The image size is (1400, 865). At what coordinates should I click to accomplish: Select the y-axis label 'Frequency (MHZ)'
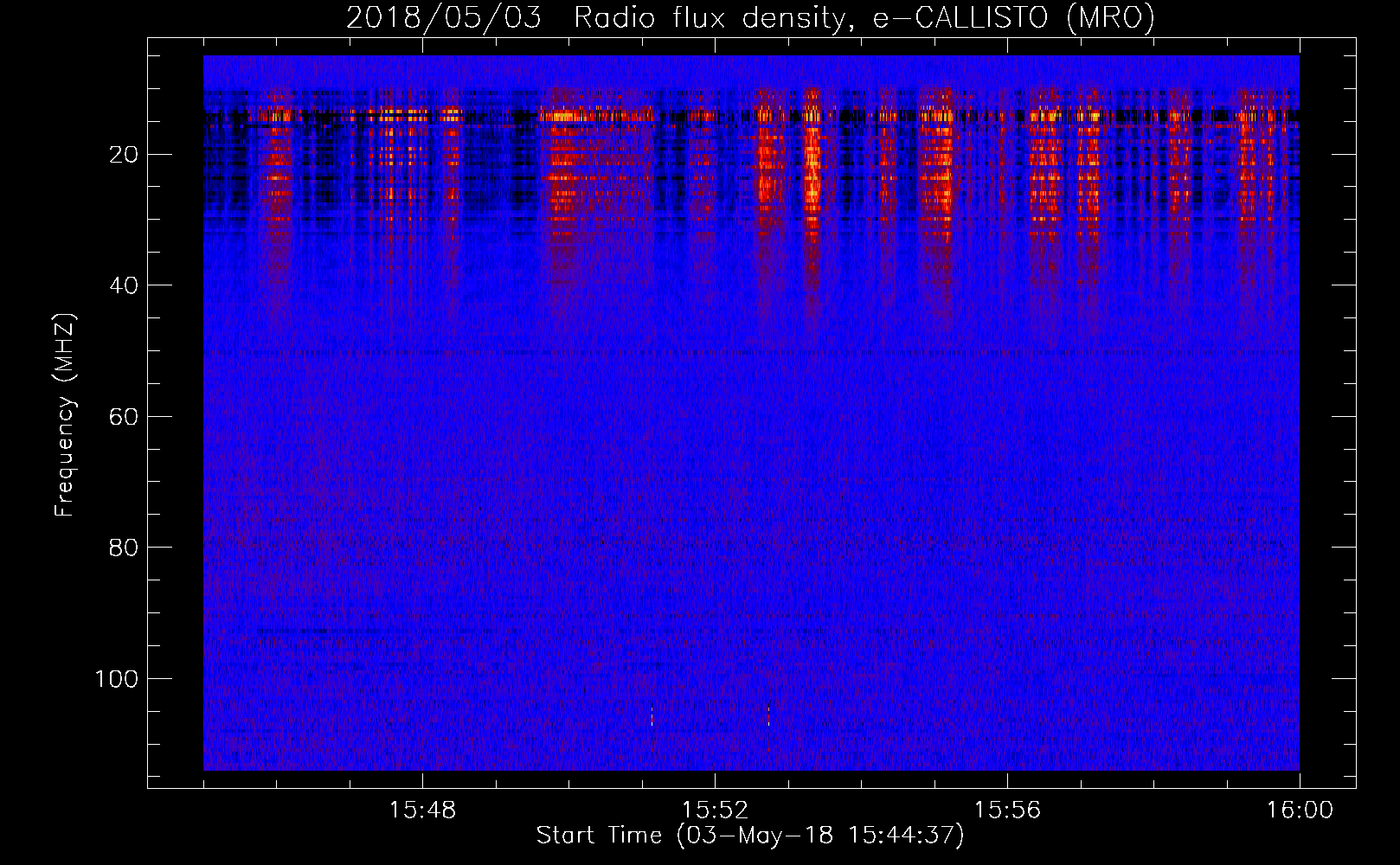click(x=65, y=415)
